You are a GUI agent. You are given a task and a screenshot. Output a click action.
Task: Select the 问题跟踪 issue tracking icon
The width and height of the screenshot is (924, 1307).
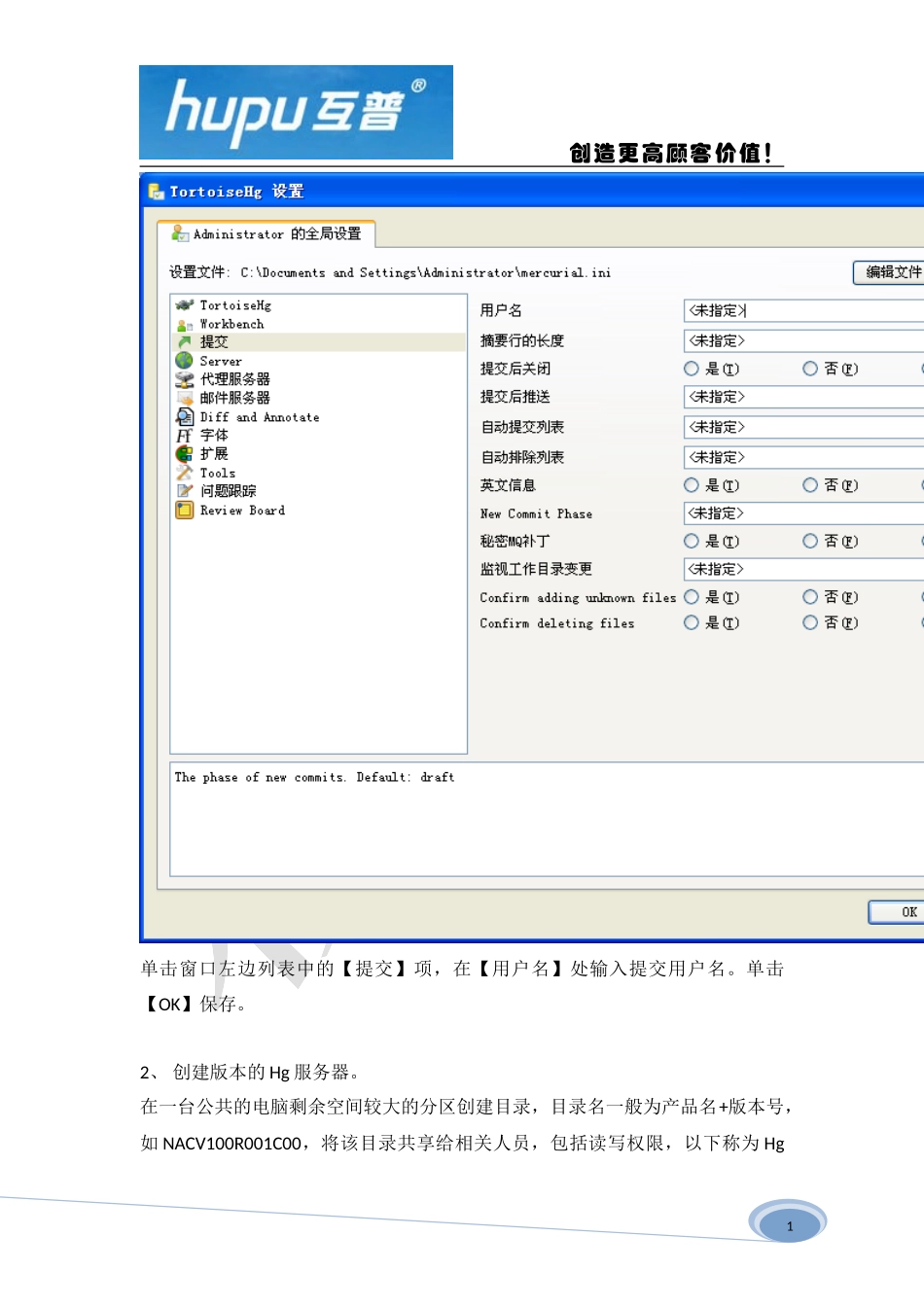(x=184, y=491)
